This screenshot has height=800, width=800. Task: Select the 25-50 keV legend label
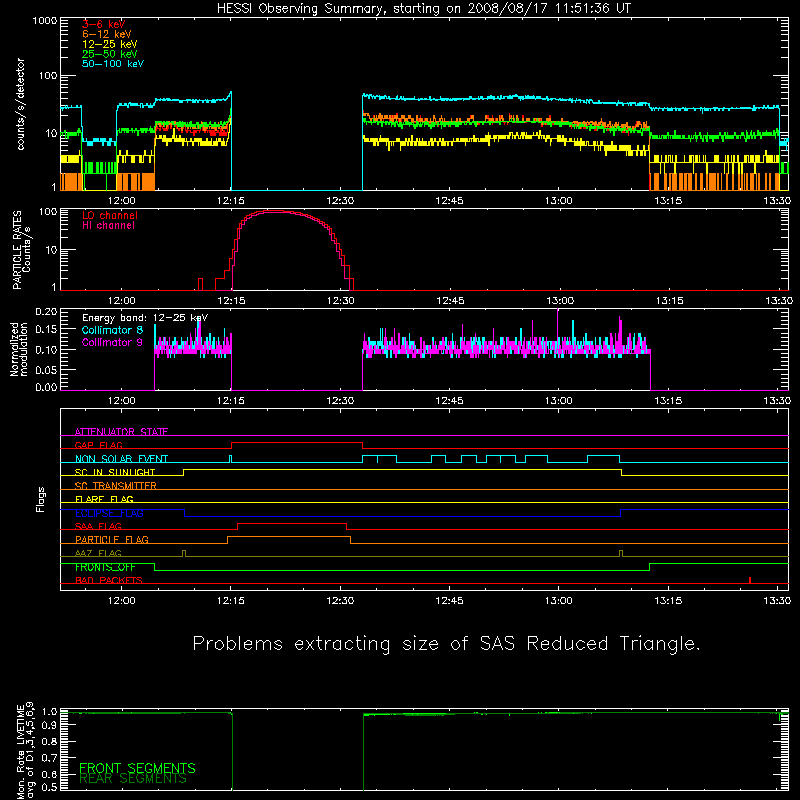pos(110,54)
